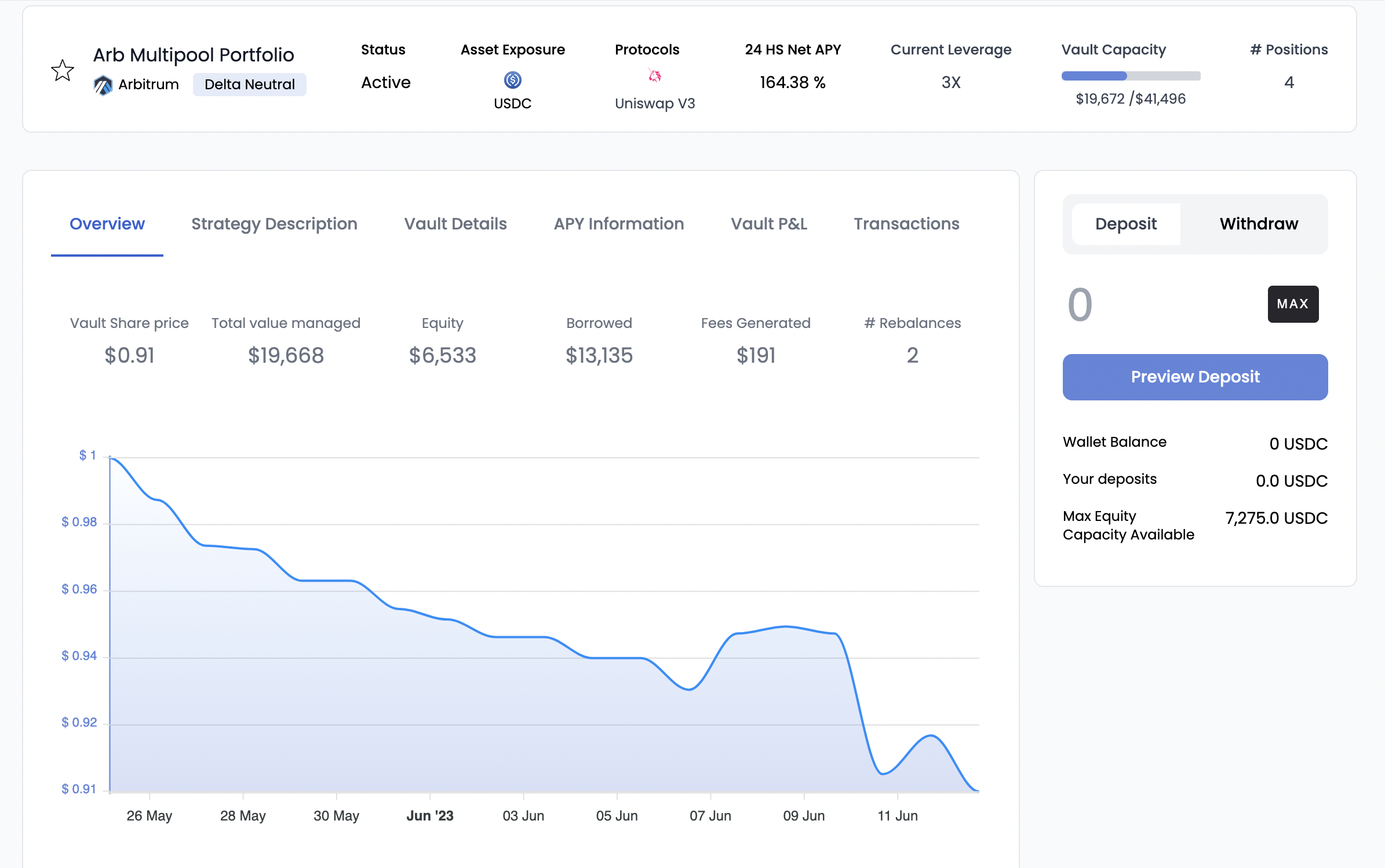The width and height of the screenshot is (1385, 868).
Task: Click the Vault Capacity progress bar
Action: point(1131,76)
